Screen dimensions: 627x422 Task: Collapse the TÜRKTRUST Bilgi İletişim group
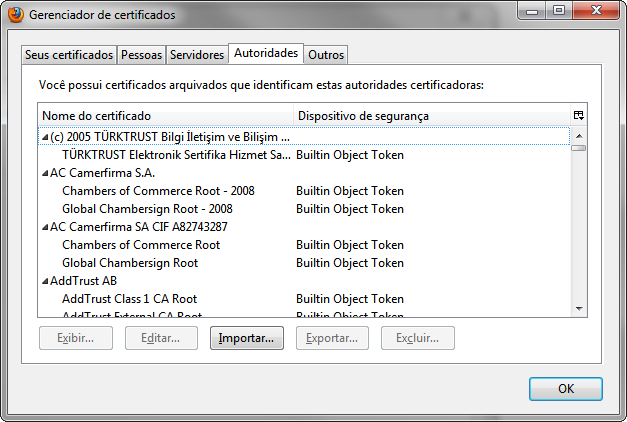45,138
